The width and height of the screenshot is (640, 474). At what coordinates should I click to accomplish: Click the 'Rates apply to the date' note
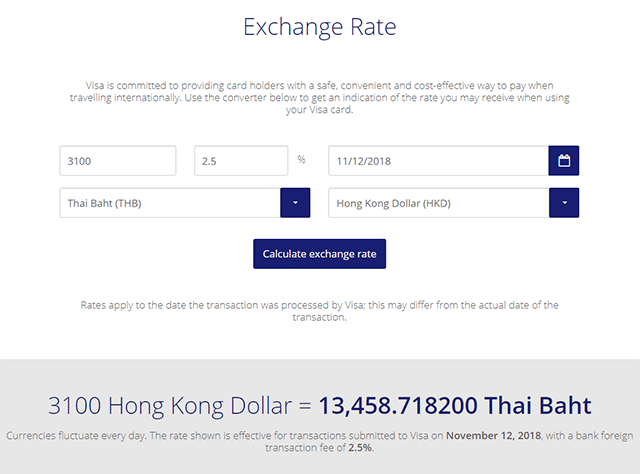click(319, 310)
